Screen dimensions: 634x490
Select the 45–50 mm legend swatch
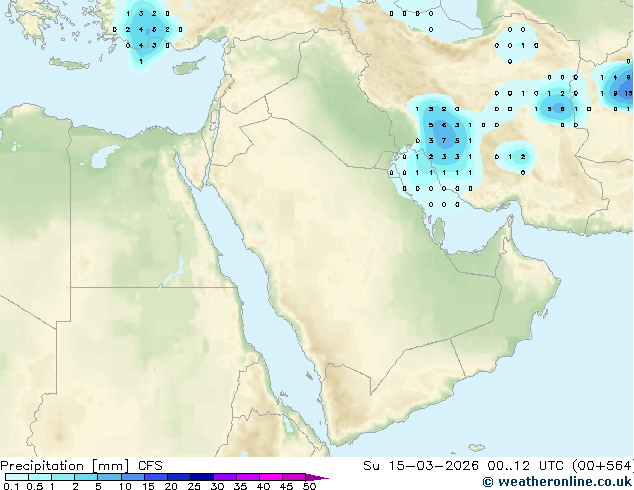coord(294,477)
